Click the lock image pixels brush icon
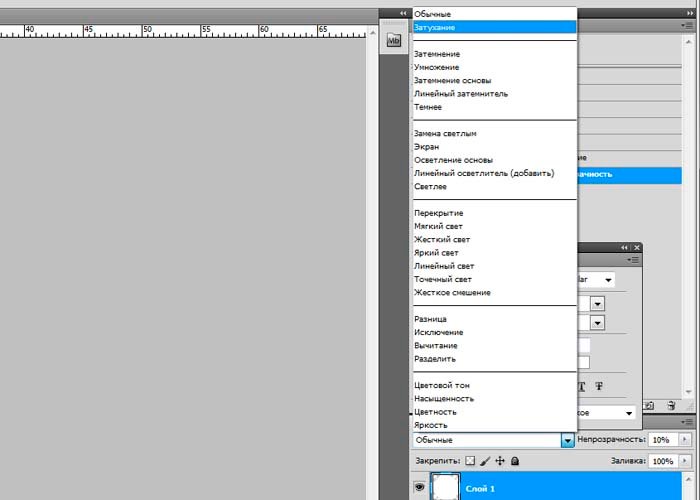This screenshot has height=500, width=700. 485,461
